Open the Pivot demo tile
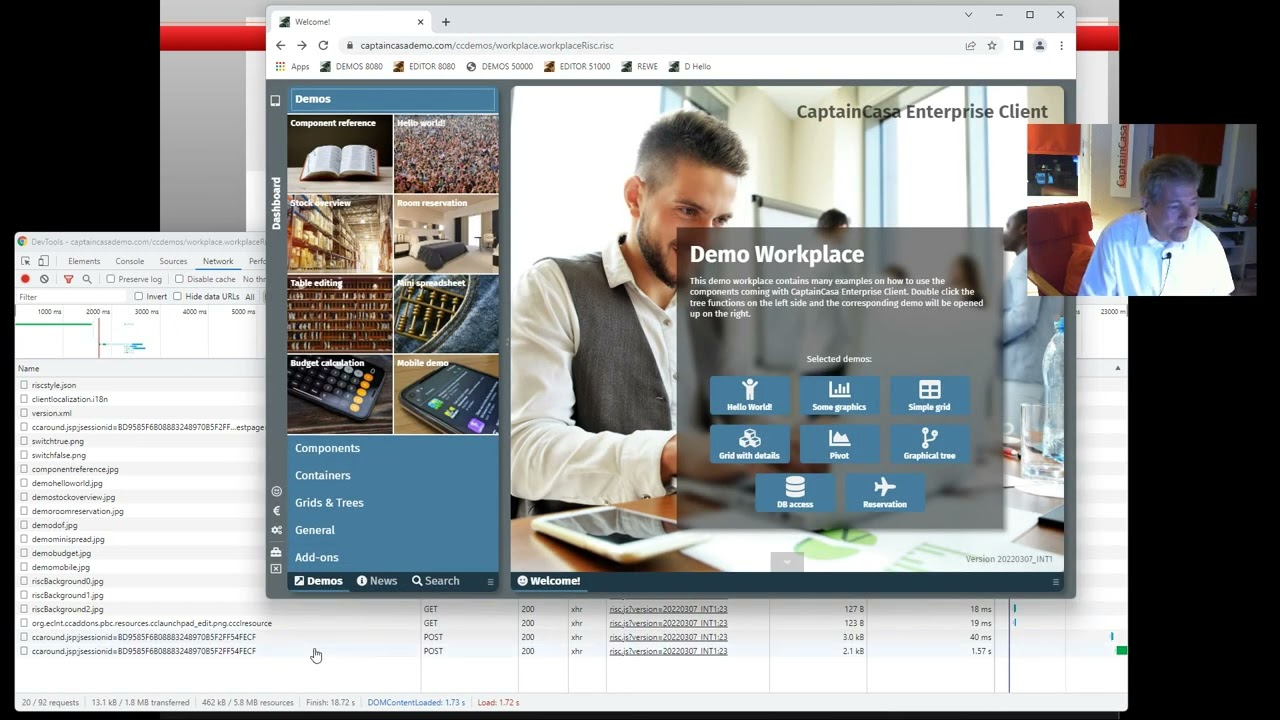The width and height of the screenshot is (1280, 720). [839, 444]
